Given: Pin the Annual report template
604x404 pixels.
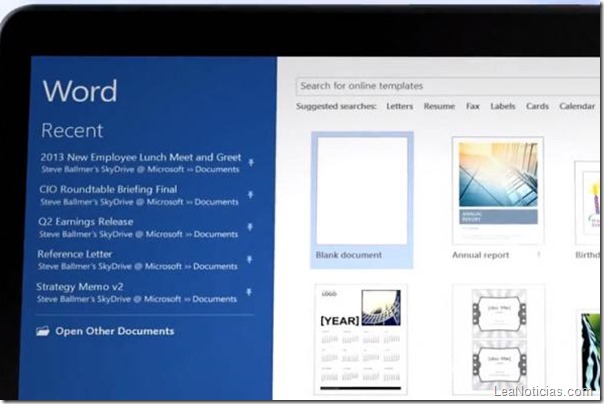Looking at the screenshot, I should [x=539, y=254].
